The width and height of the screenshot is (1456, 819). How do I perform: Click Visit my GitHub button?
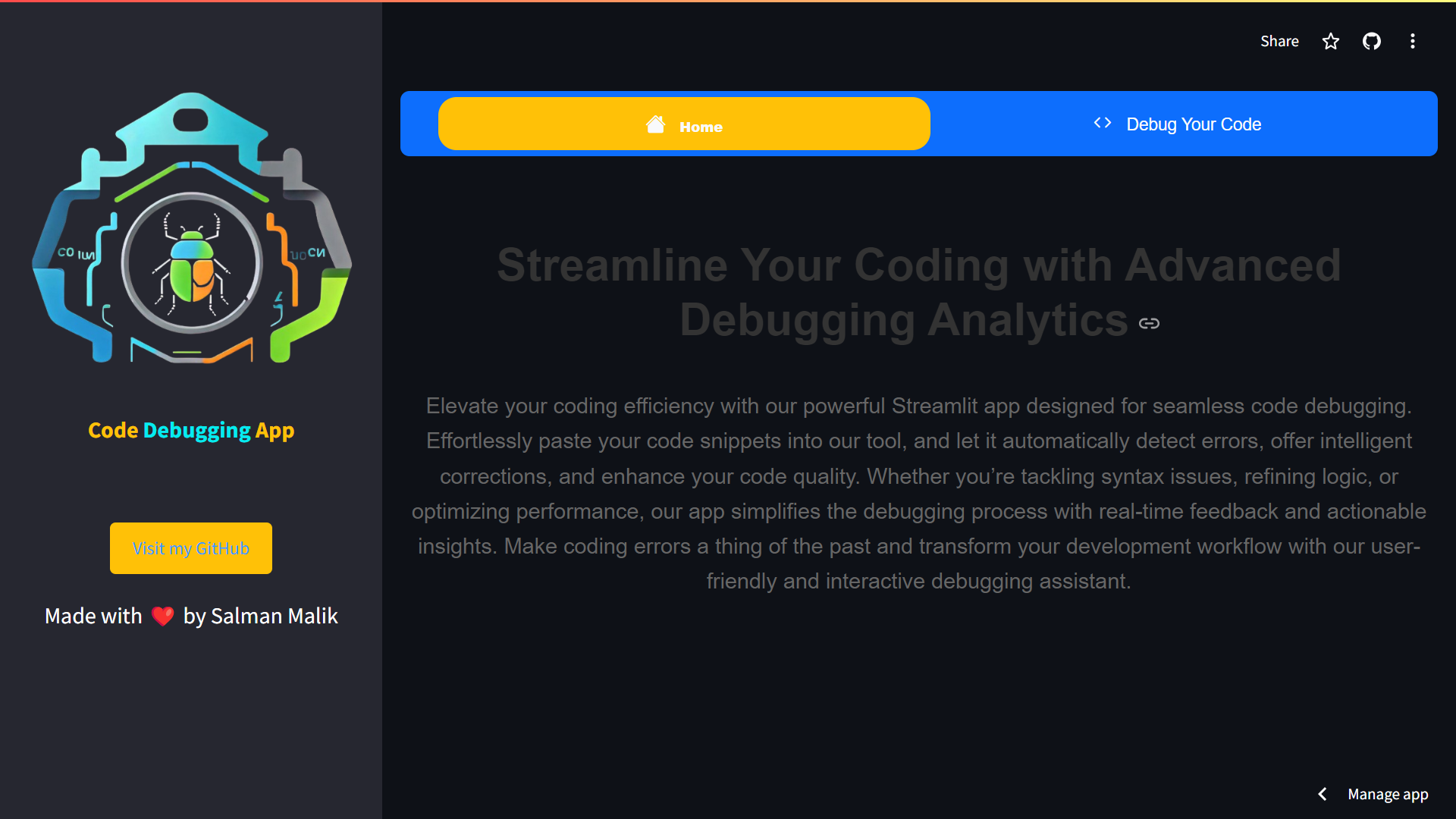pos(191,548)
